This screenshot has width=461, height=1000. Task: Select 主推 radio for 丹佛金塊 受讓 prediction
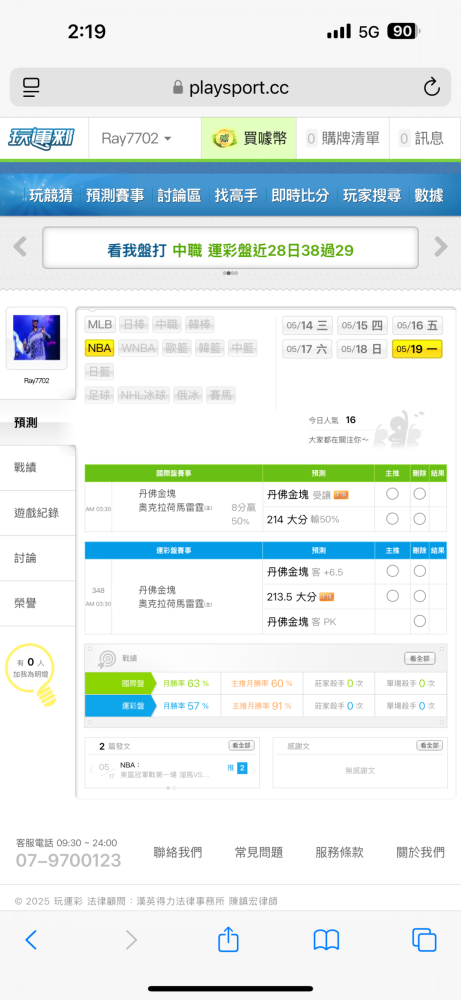pos(392,494)
